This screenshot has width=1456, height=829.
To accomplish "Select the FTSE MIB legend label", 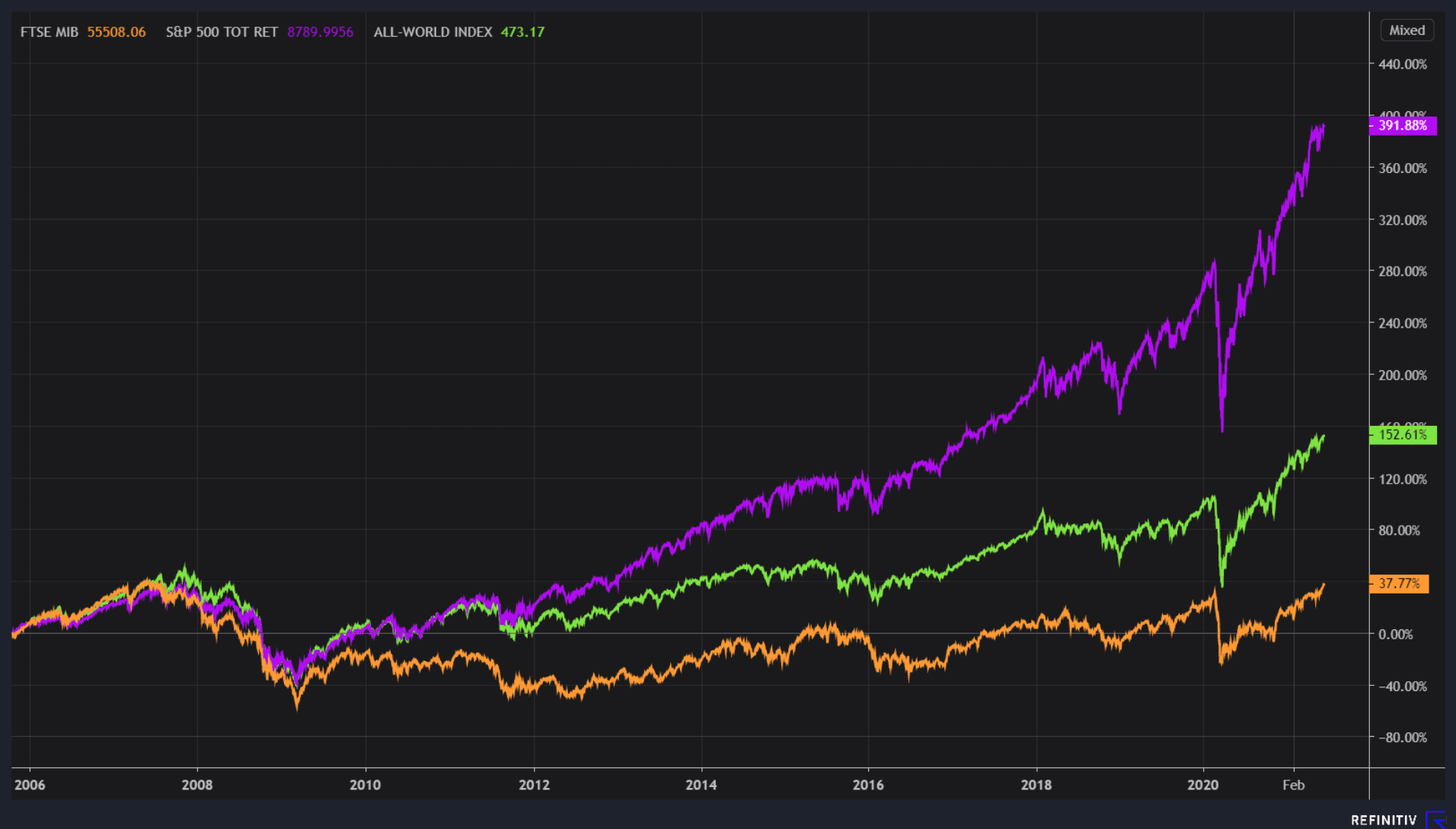I will click(x=49, y=32).
